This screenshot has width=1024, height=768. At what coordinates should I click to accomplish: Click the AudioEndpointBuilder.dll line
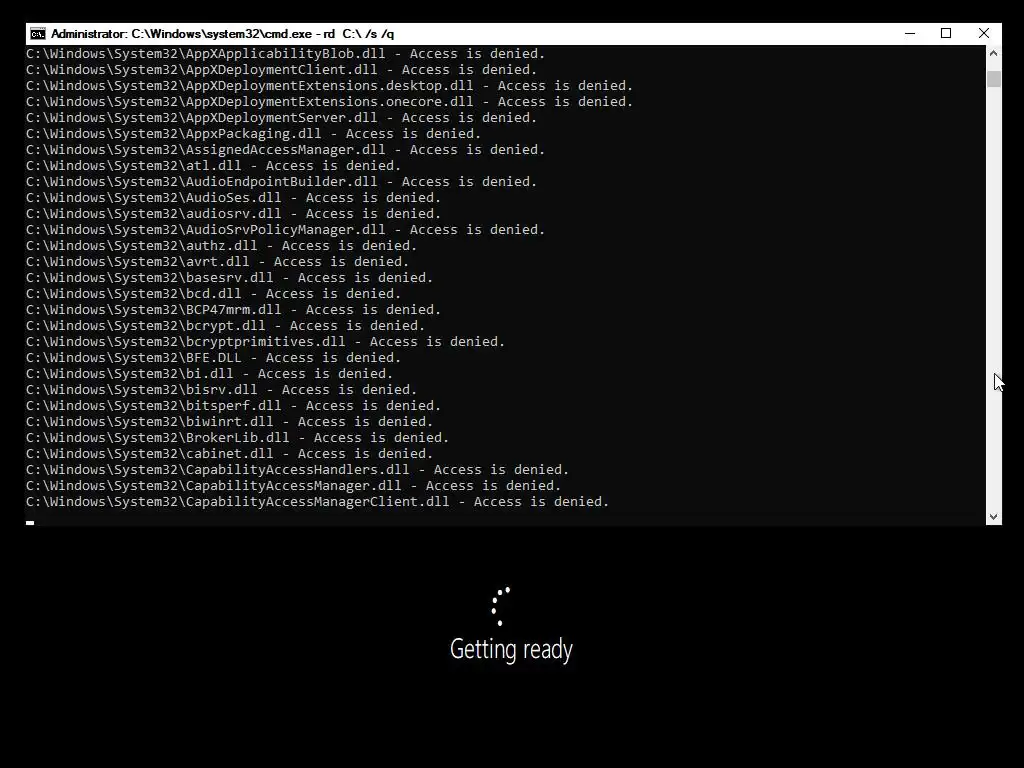point(281,182)
